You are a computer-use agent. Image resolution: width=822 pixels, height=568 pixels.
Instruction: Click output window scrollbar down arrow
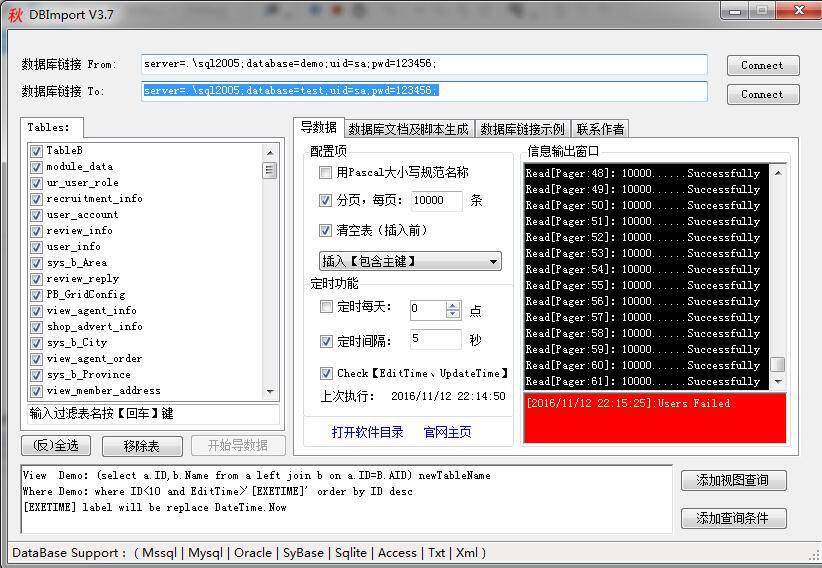click(778, 381)
